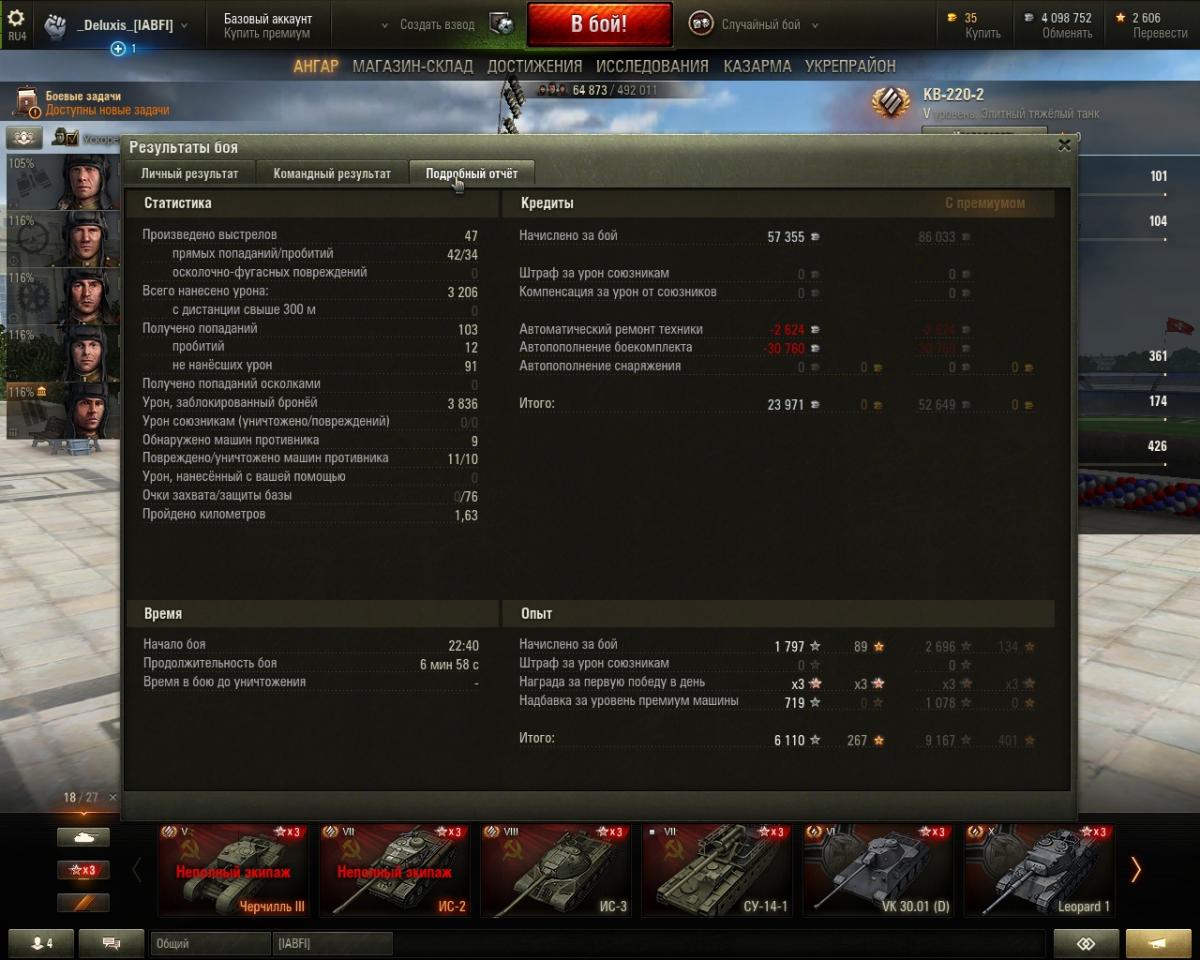Open Боевые задачи notification
1200x960 pixels.
click(x=107, y=103)
